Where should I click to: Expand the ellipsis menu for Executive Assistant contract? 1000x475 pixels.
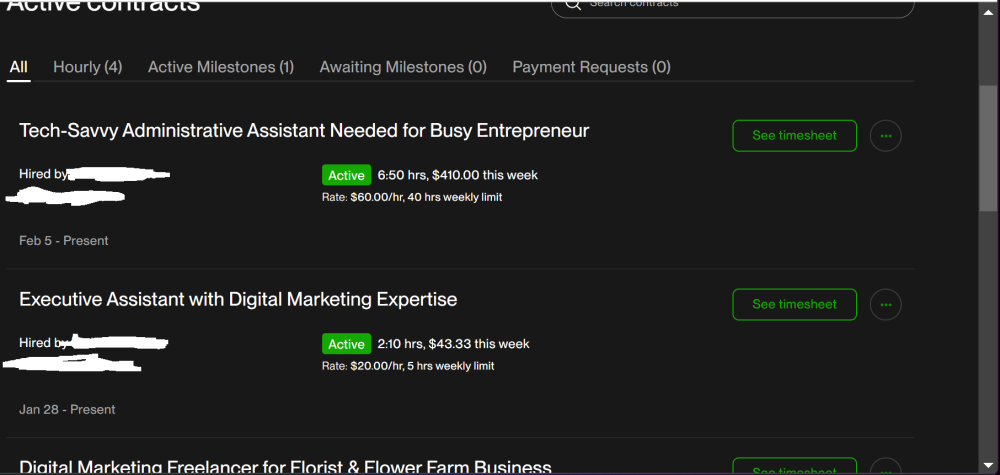(886, 304)
